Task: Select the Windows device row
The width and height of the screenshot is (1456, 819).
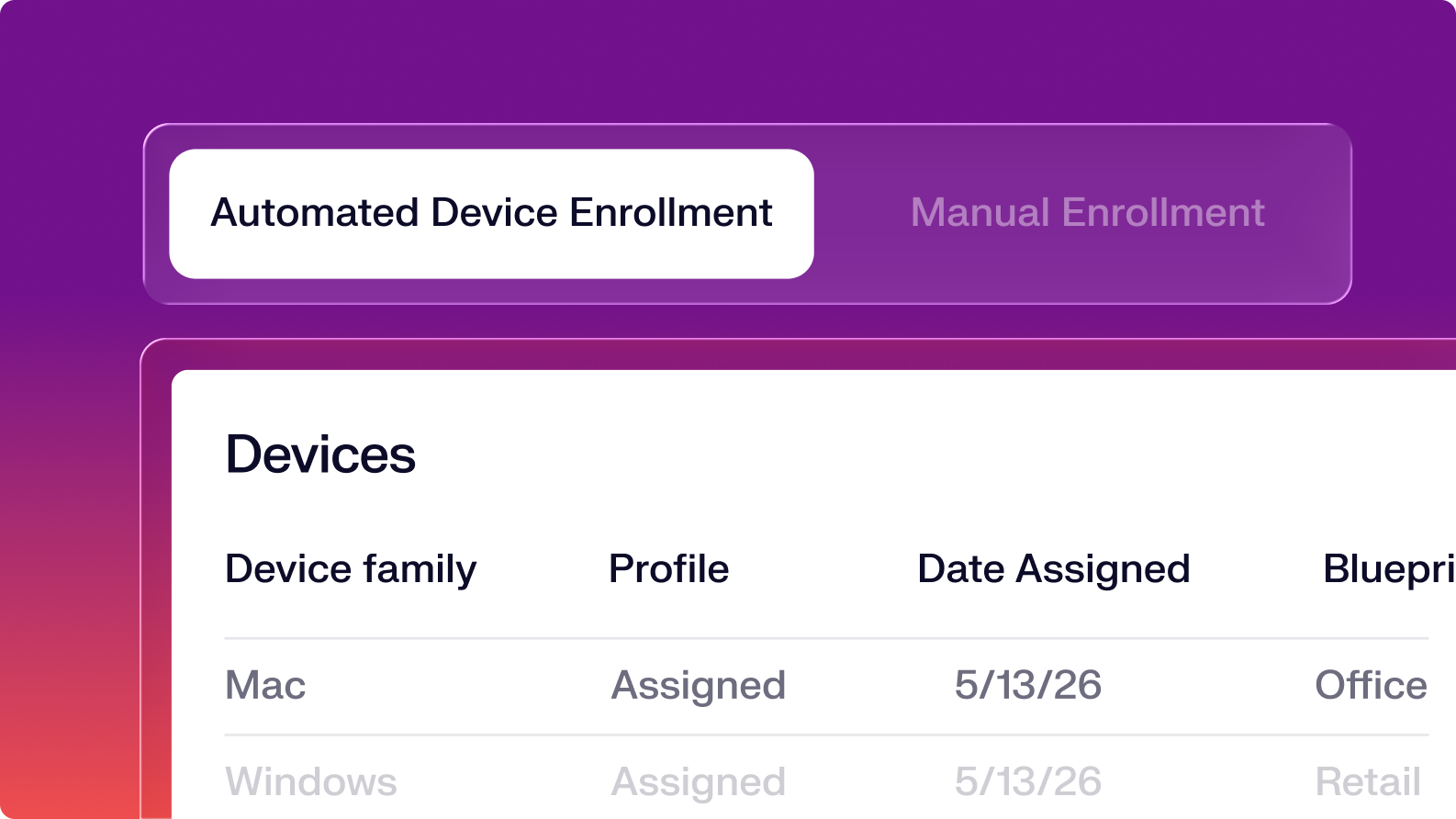Action: pos(826,780)
